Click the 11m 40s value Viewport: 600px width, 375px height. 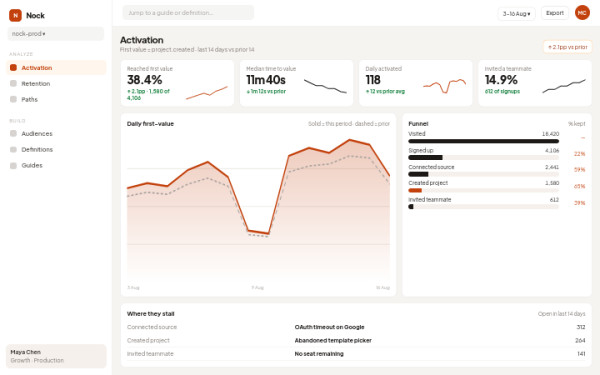(266, 80)
